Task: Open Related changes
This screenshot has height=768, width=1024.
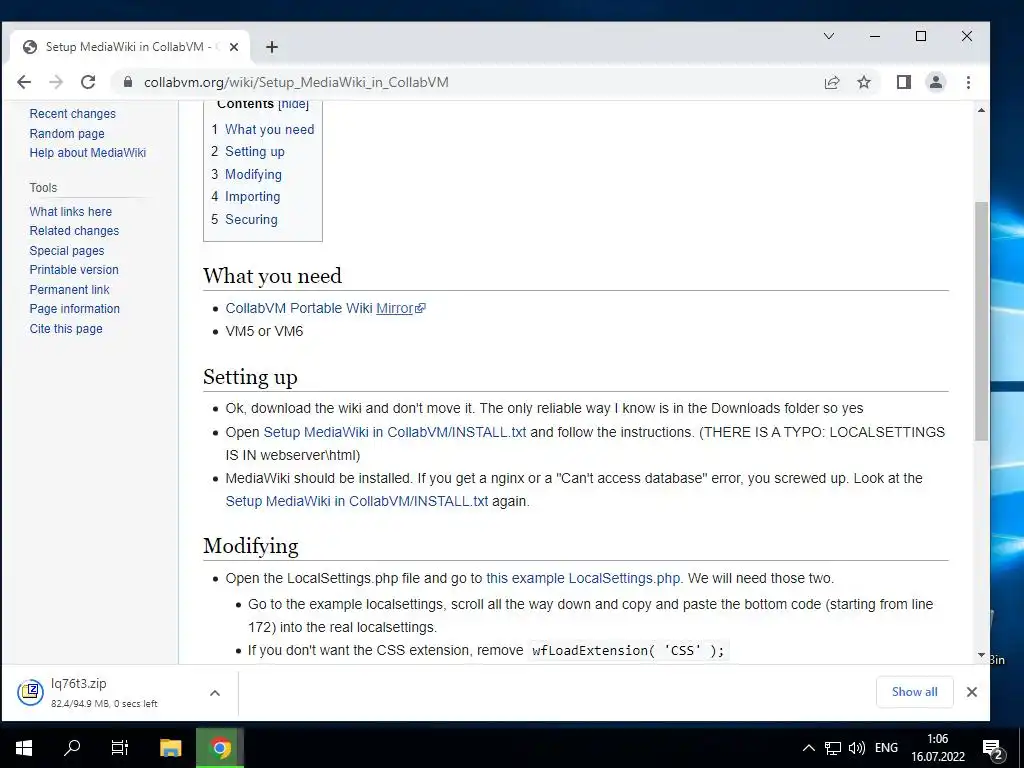Action: pyautogui.click(x=74, y=231)
